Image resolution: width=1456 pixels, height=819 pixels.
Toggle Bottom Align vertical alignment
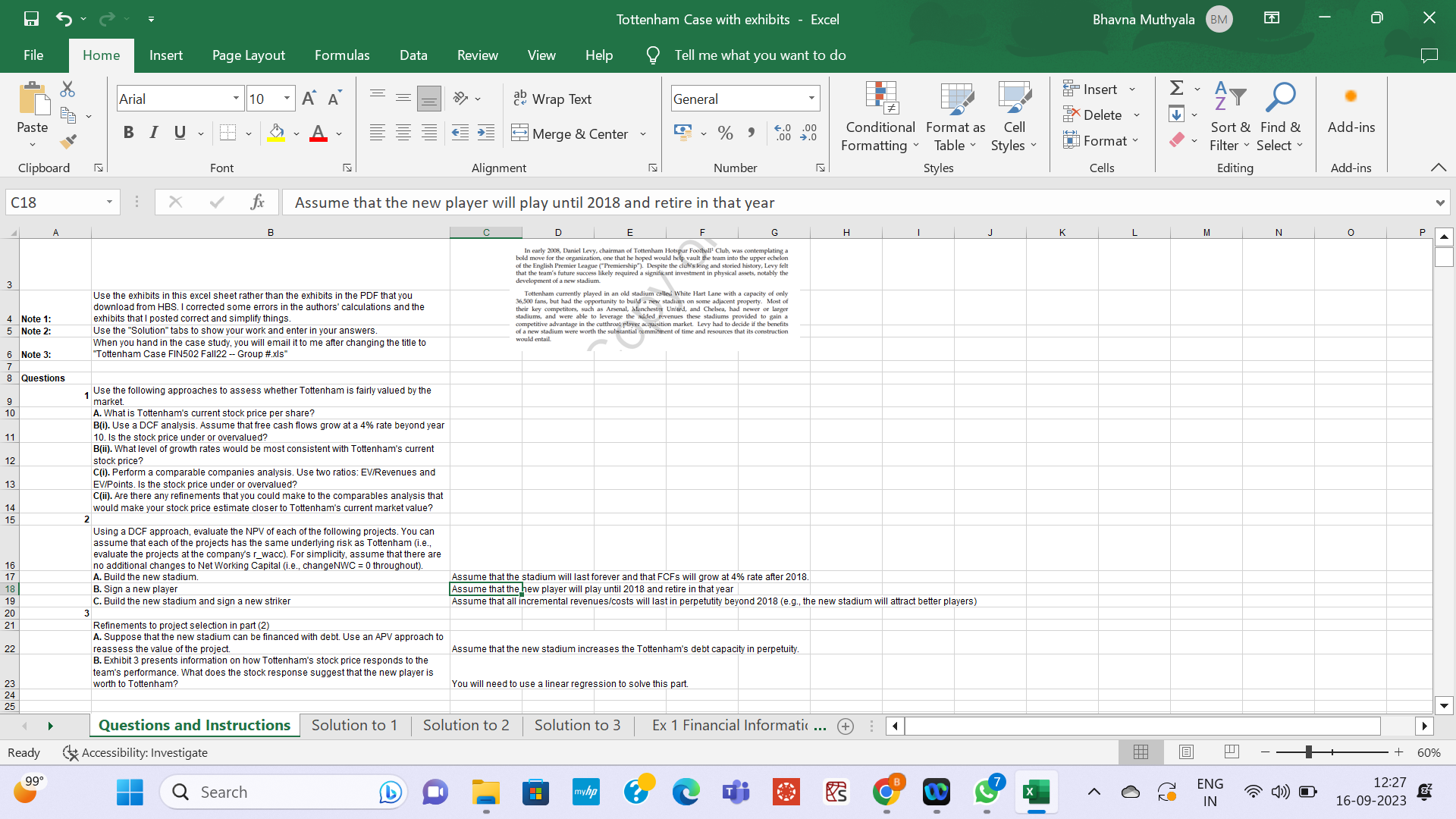click(429, 99)
